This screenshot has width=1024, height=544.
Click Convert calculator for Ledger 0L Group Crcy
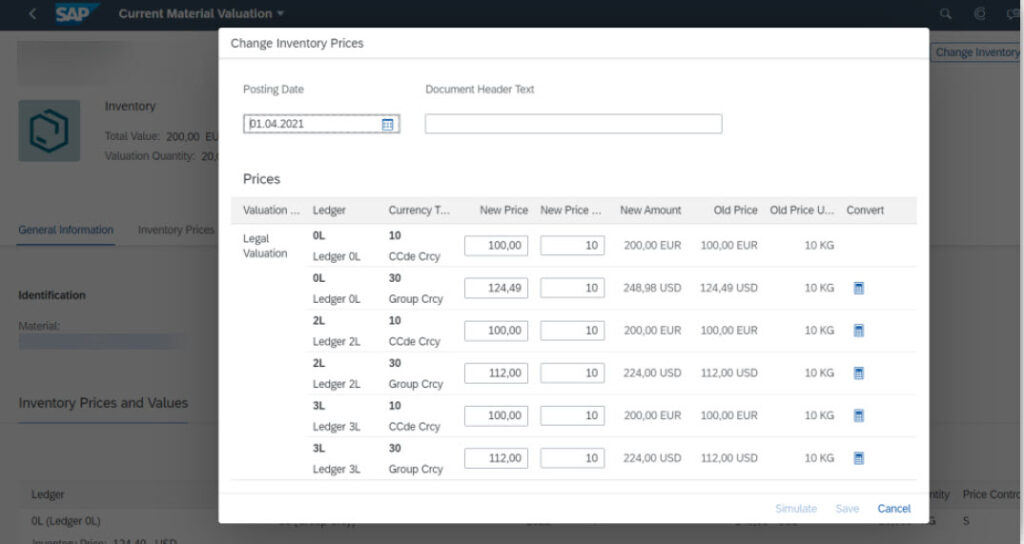pos(858,288)
